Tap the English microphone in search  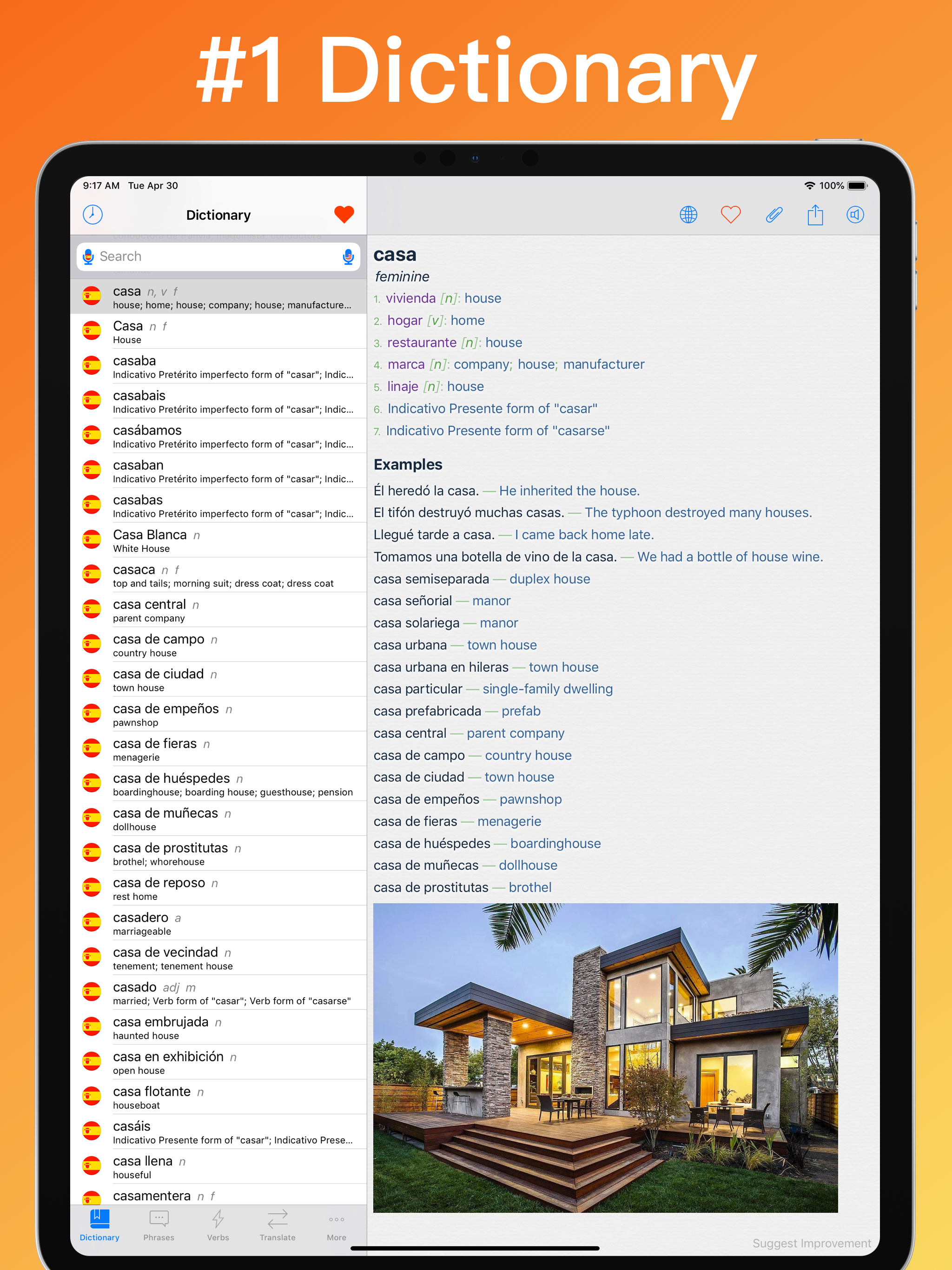(x=348, y=257)
